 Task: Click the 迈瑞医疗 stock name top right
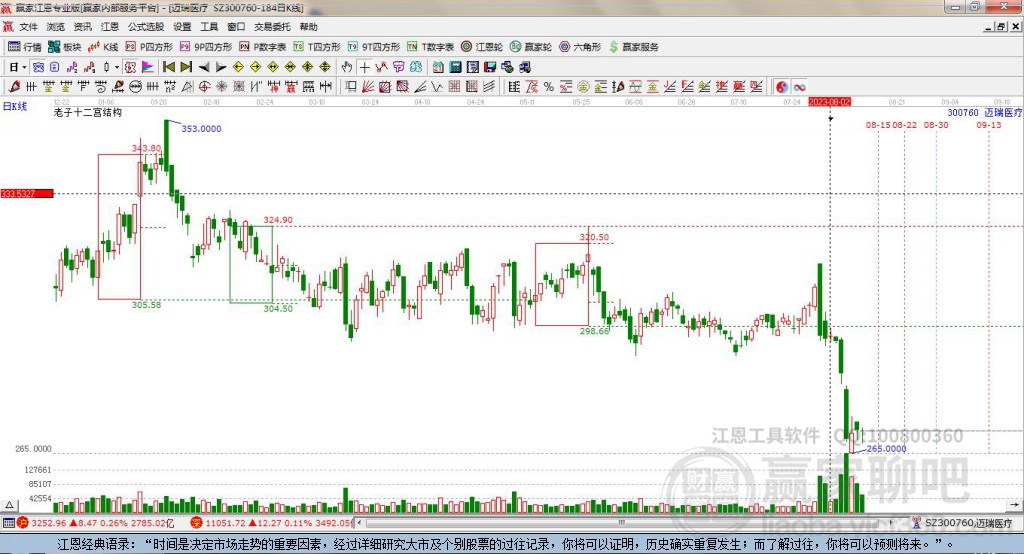[x=1003, y=113]
